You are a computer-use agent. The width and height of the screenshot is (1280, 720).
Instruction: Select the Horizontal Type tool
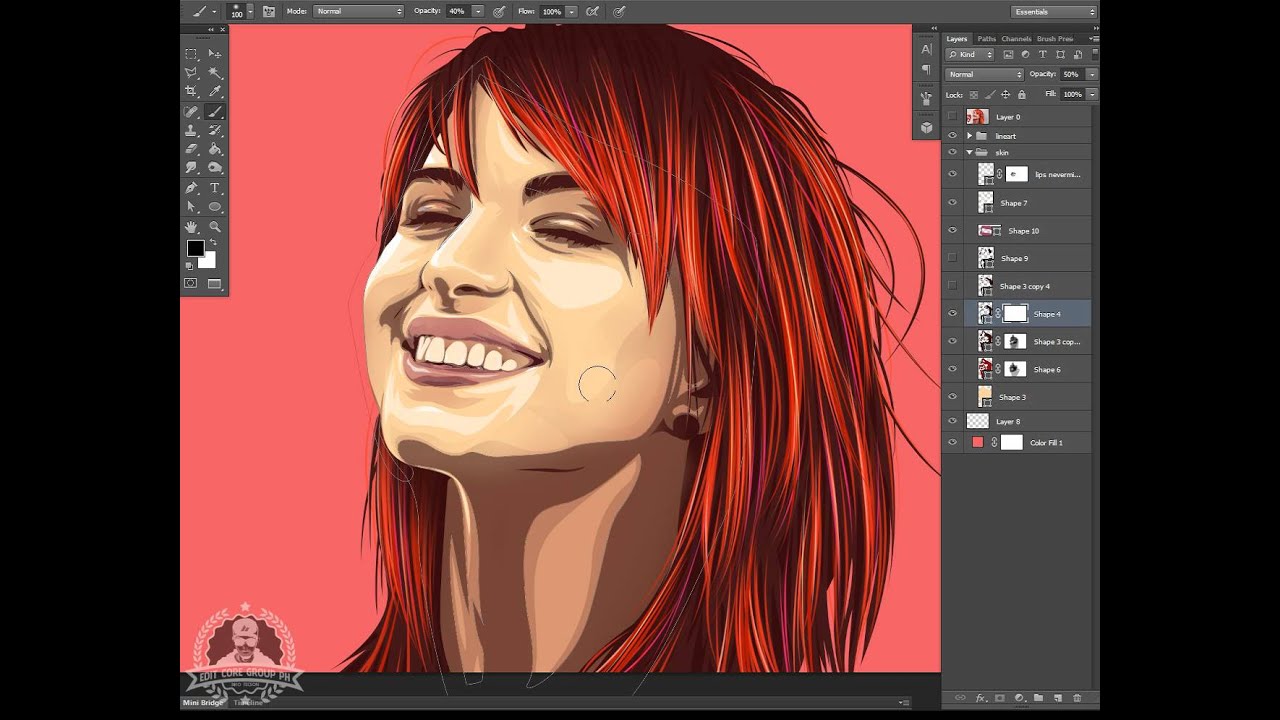[215, 188]
